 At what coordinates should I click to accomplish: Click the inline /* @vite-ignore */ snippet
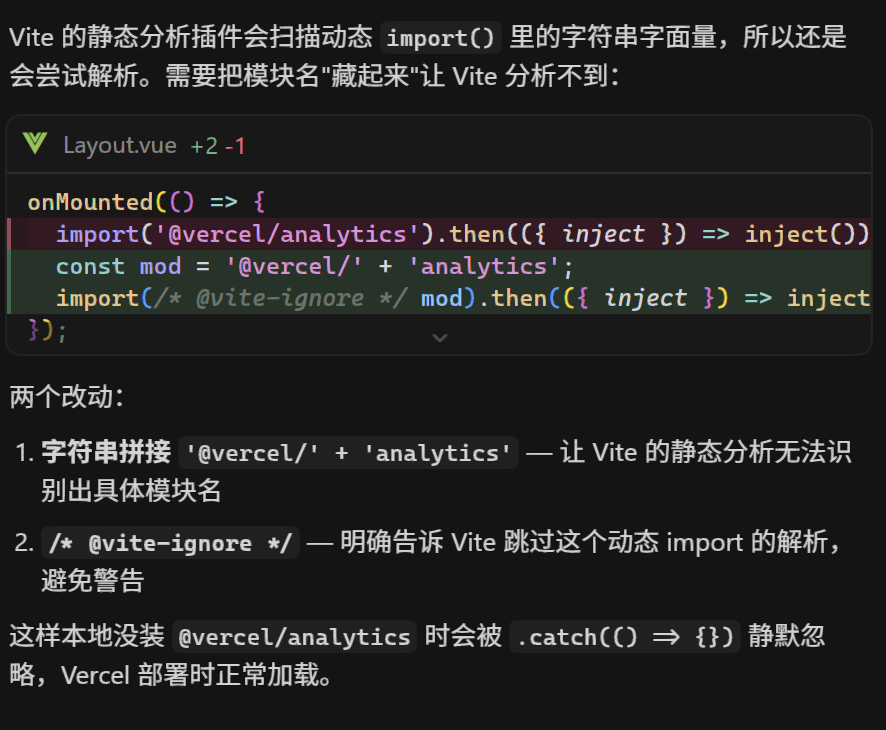[x=170, y=543]
